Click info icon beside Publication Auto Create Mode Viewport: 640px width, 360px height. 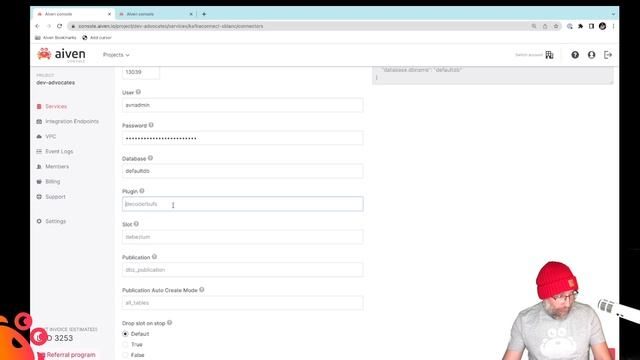pos(202,290)
